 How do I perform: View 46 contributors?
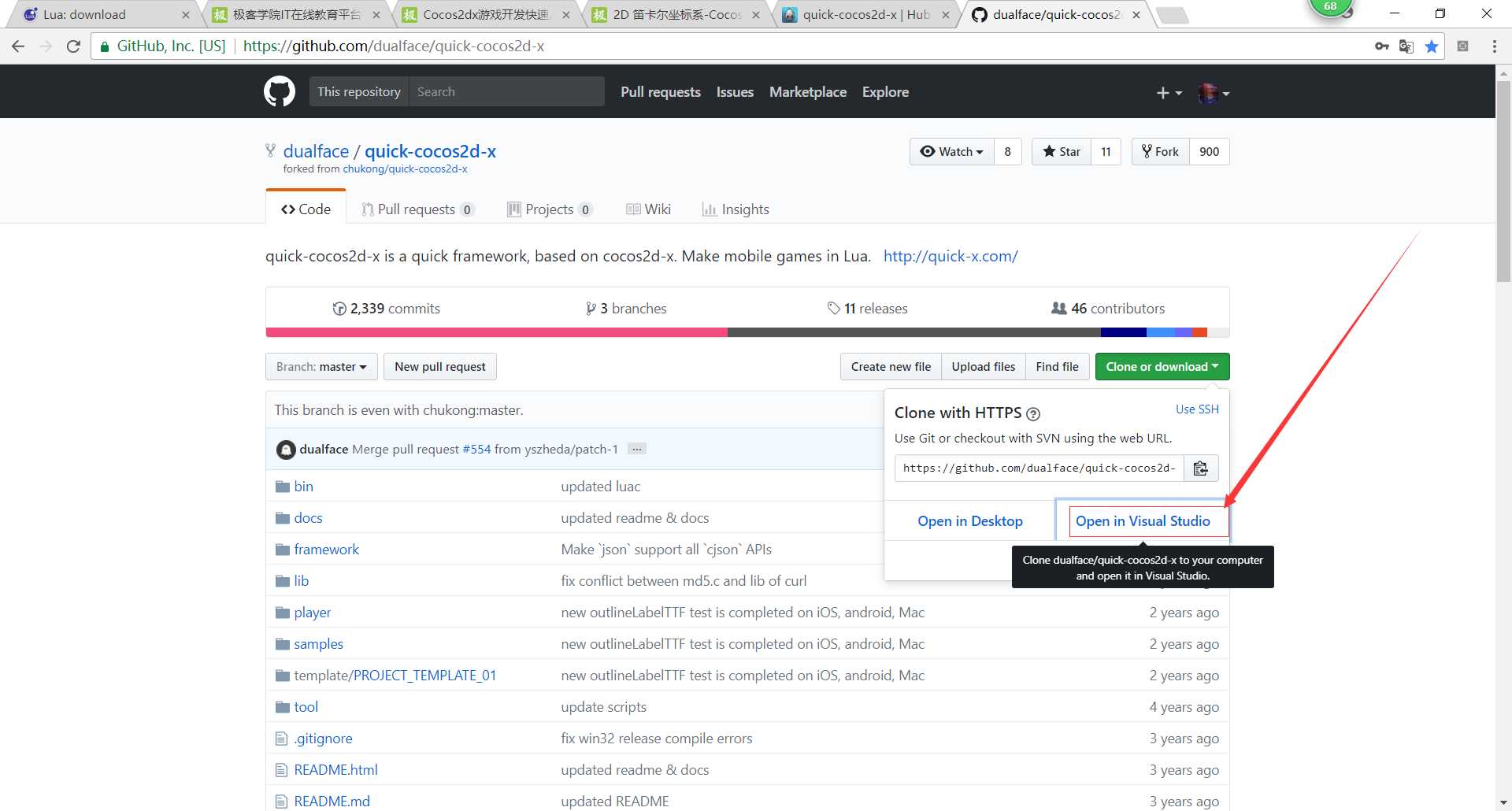pos(1108,309)
